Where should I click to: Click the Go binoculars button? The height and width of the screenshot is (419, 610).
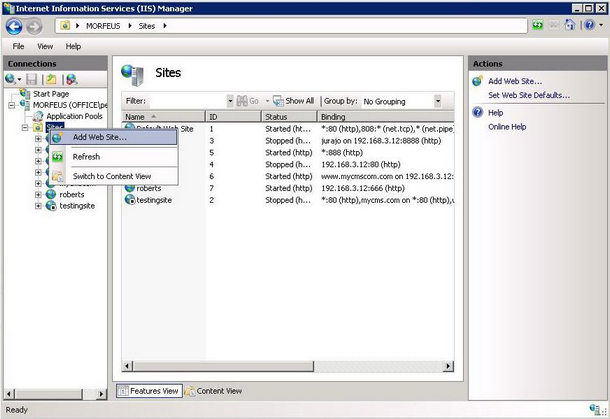pos(247,101)
